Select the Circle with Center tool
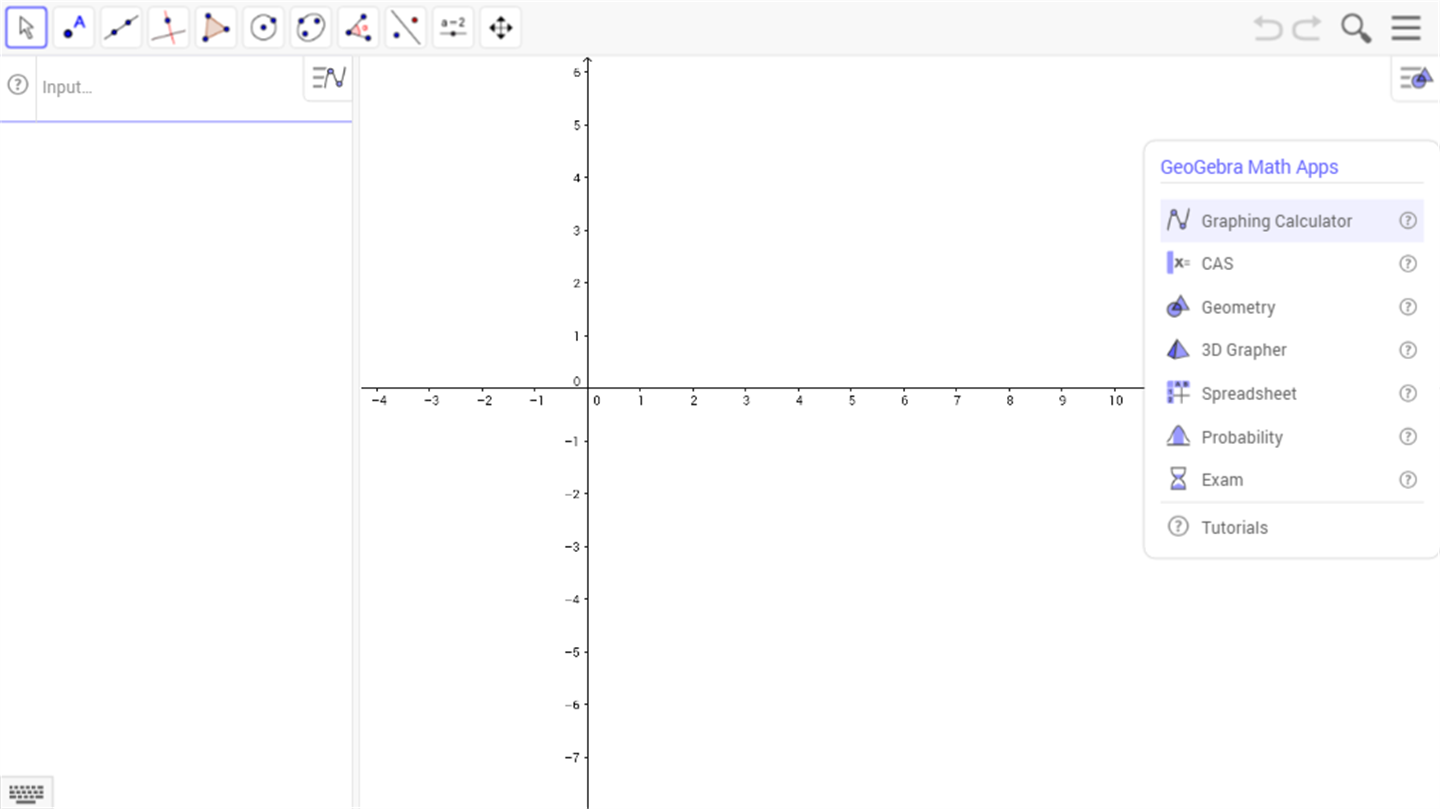Image resolution: width=1440 pixels, height=809 pixels. click(x=264, y=28)
